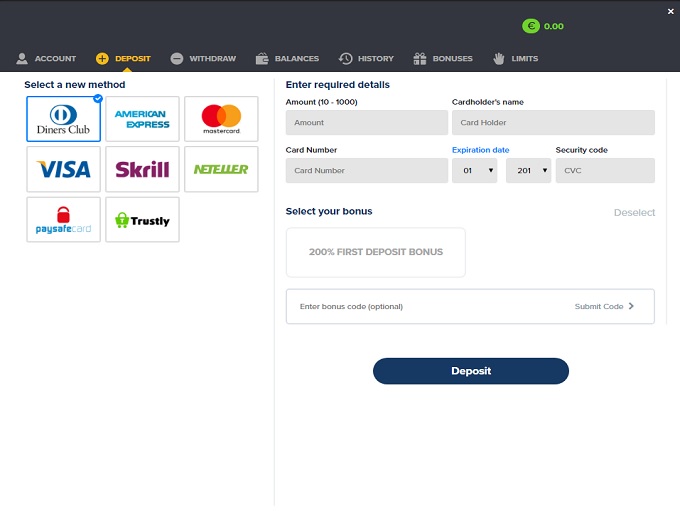Click the Card Number input field

tap(366, 171)
